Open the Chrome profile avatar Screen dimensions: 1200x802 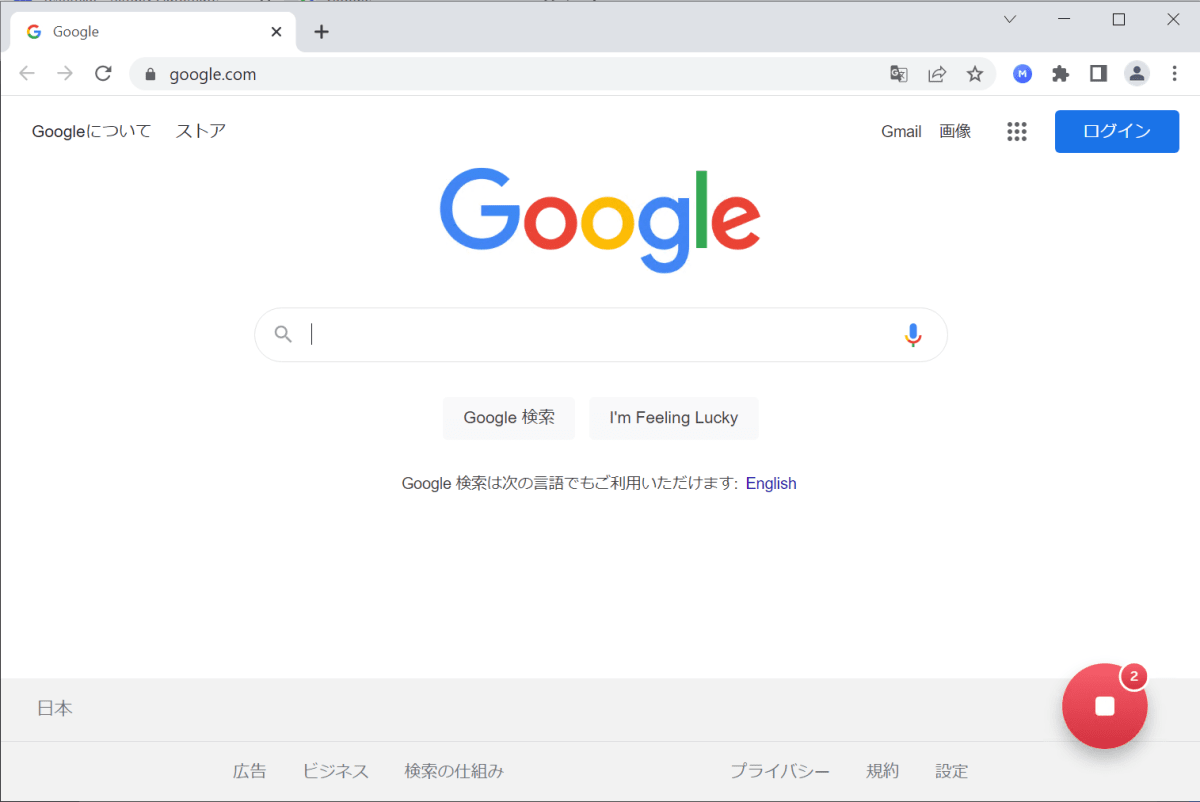1137,73
